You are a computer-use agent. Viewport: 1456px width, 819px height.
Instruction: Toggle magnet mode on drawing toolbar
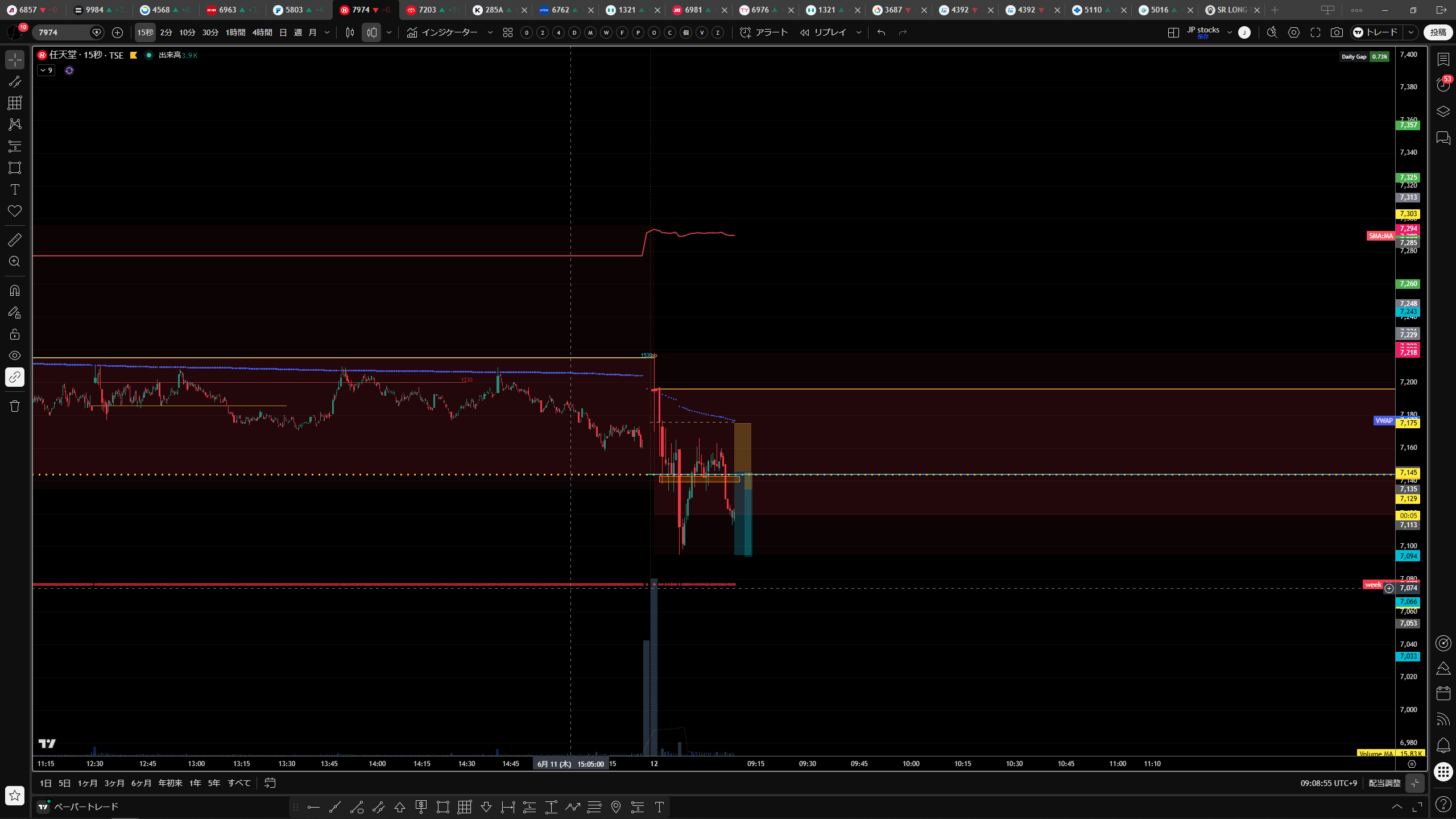coord(15,291)
